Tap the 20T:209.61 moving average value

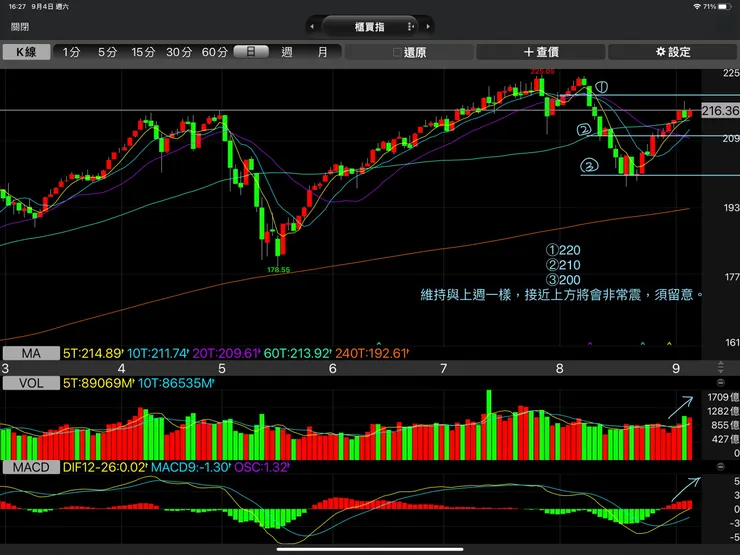click(x=226, y=353)
